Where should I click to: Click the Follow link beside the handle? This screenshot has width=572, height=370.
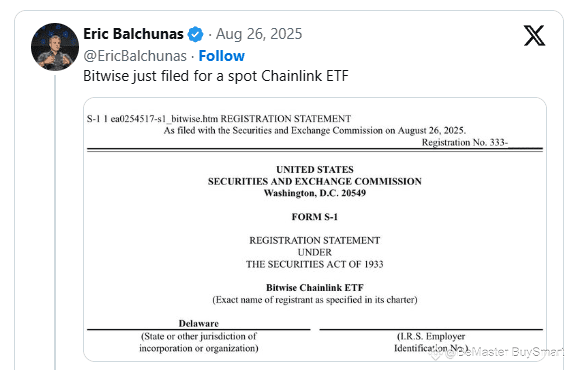pos(221,56)
